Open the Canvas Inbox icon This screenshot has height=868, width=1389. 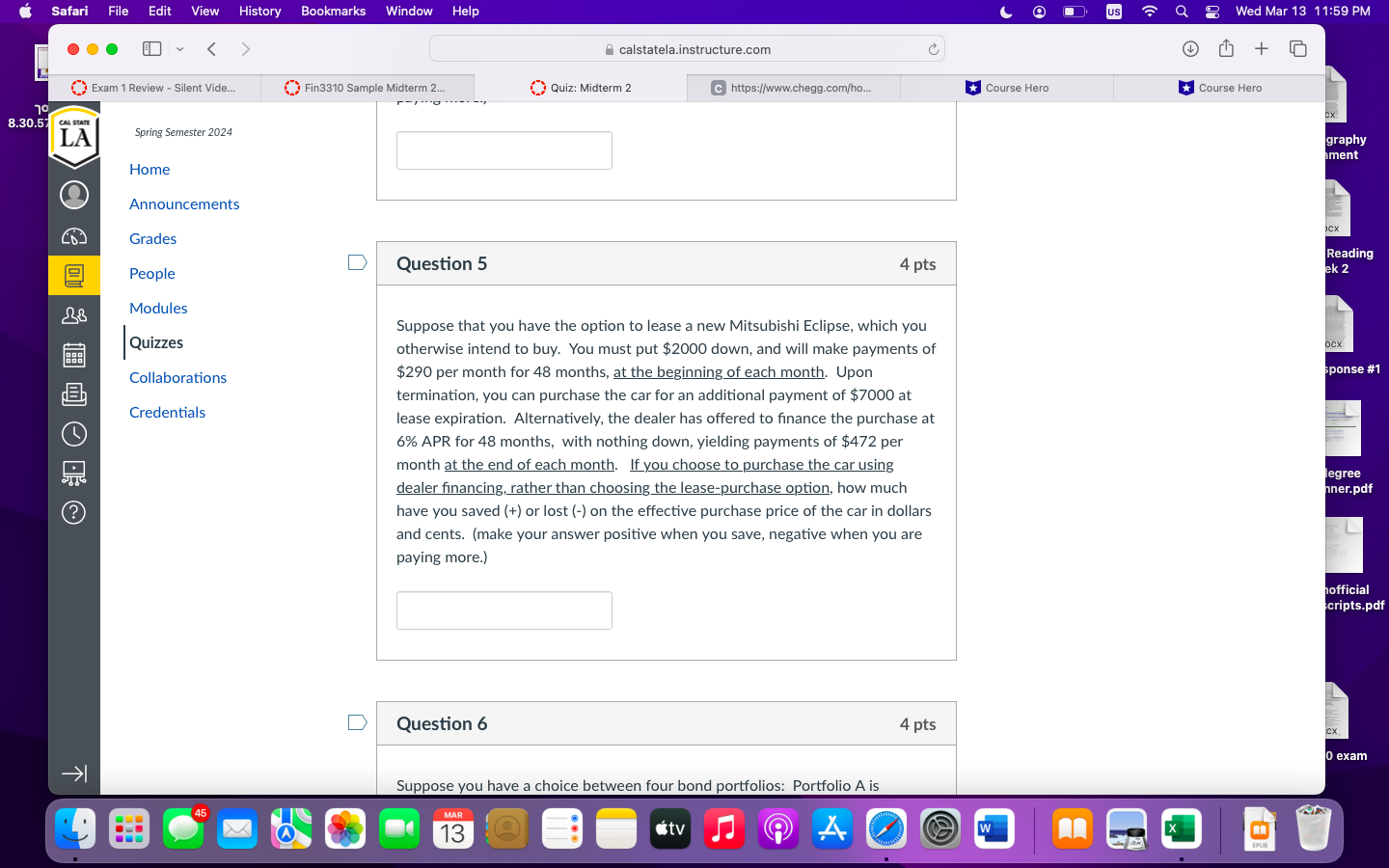click(x=74, y=394)
